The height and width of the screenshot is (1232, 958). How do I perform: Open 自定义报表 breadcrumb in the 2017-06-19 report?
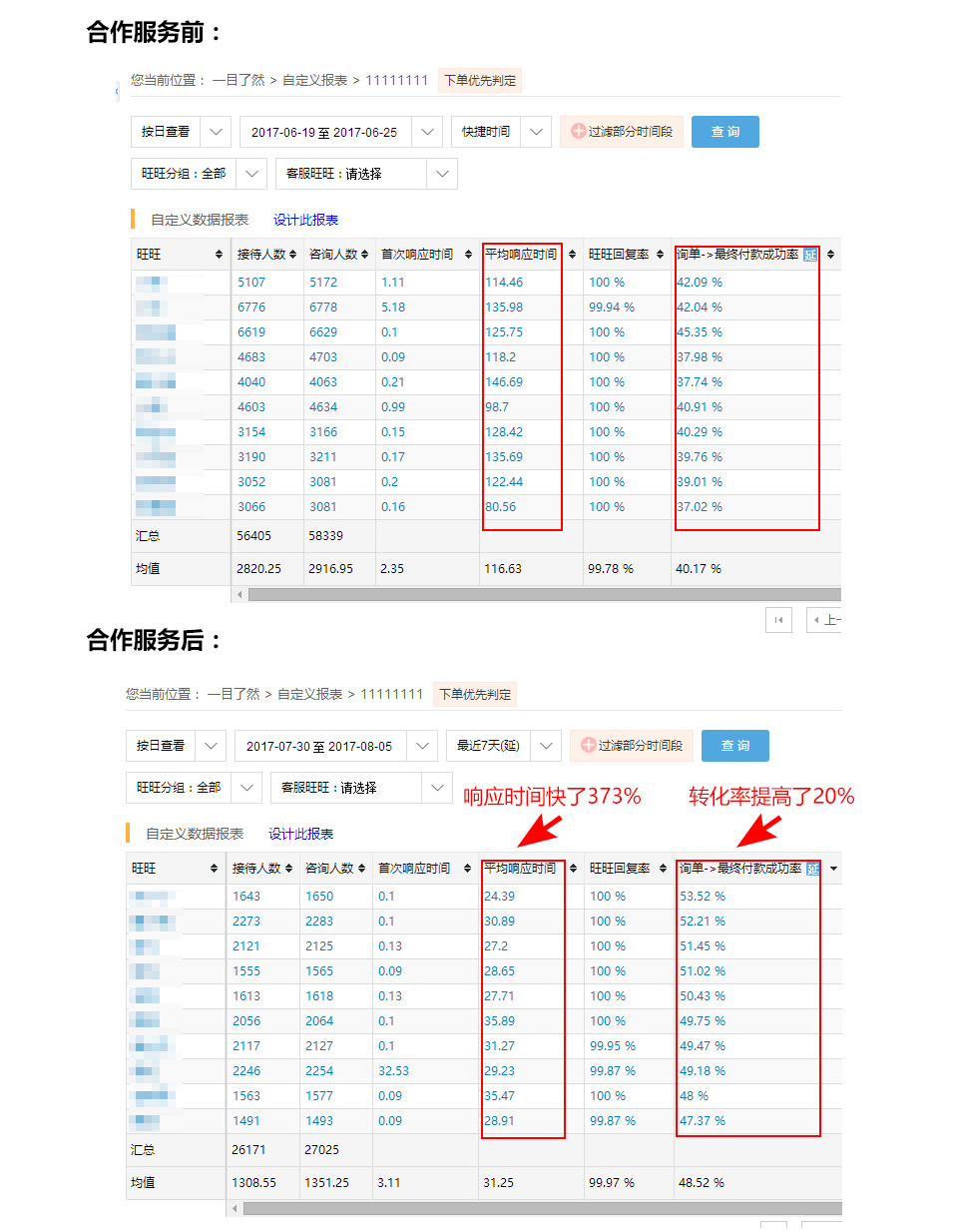tap(314, 80)
